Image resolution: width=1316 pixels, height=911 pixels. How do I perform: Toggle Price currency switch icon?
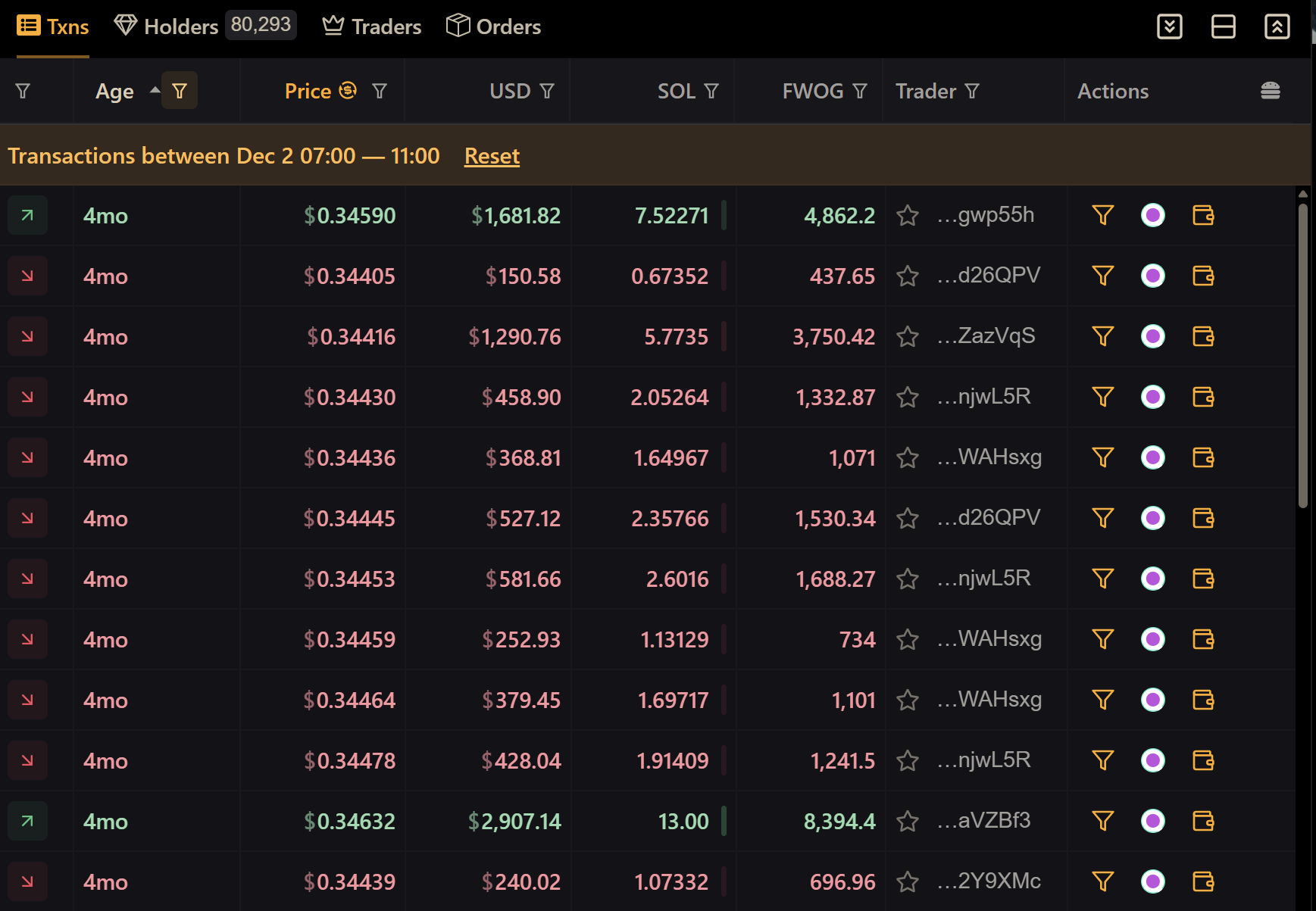pyautogui.click(x=348, y=91)
